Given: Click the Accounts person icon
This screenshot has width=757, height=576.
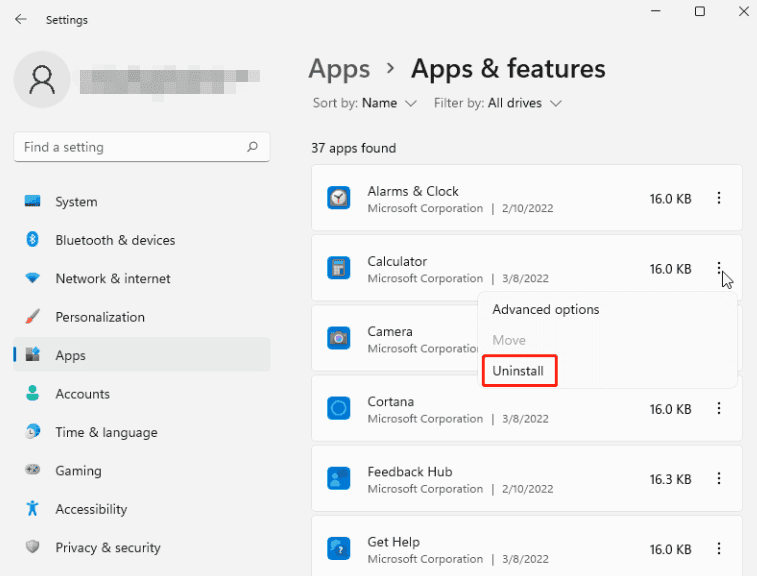Looking at the screenshot, I should (32, 393).
